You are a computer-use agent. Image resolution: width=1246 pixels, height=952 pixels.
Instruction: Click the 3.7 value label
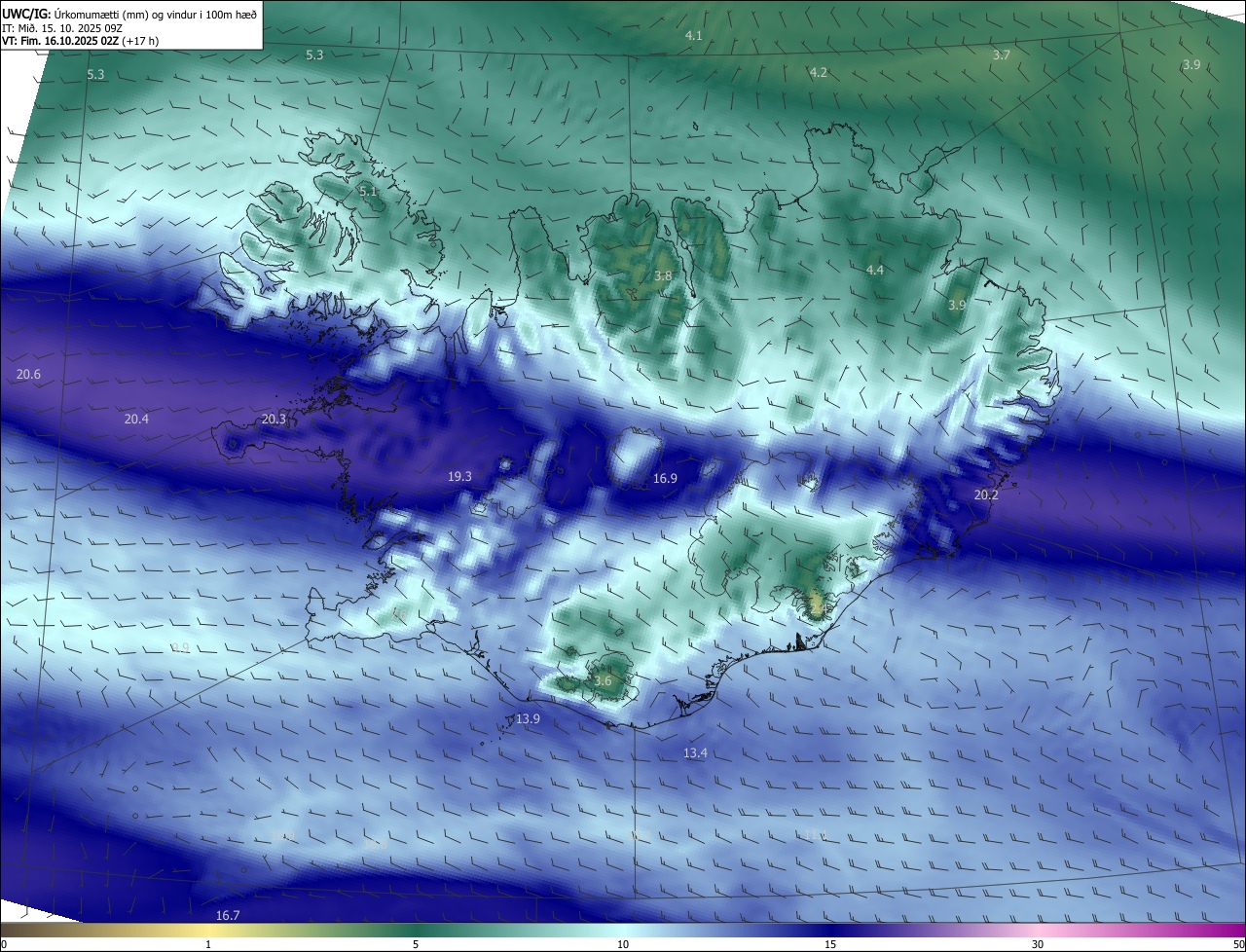(x=1001, y=55)
